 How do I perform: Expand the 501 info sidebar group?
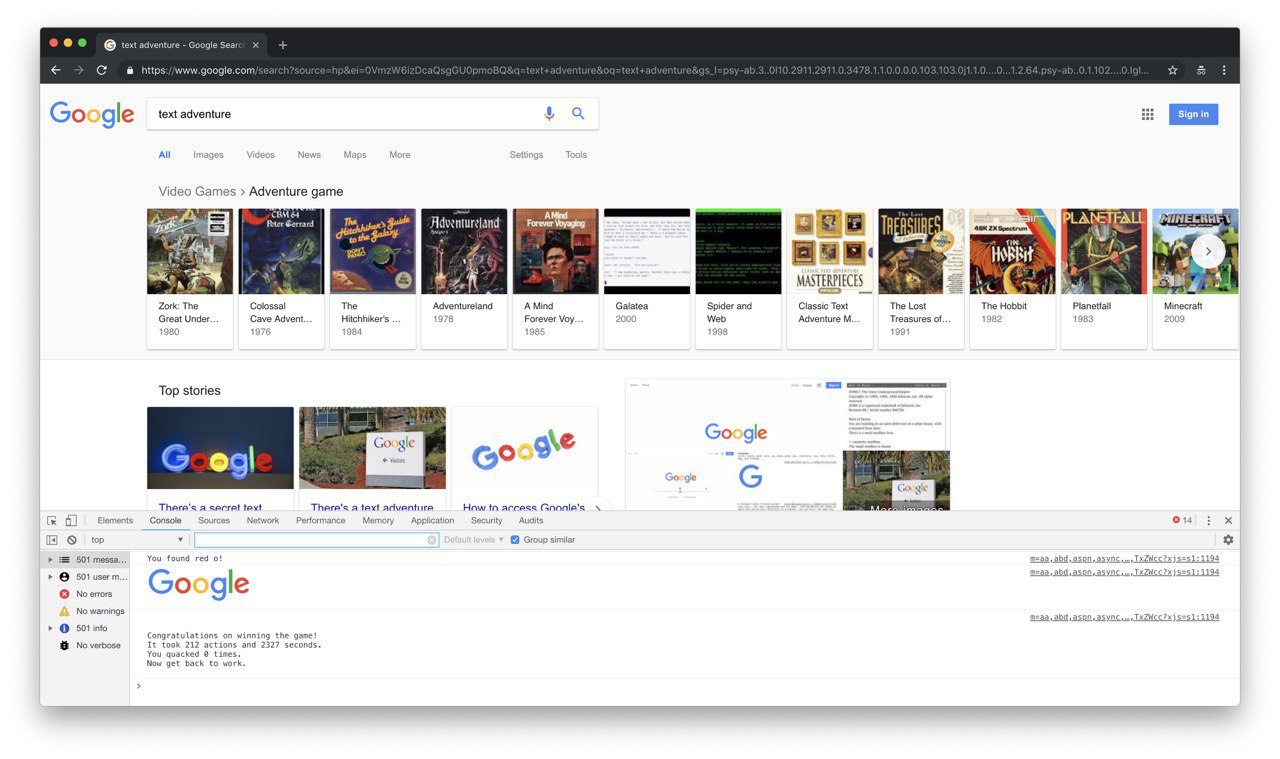click(51, 628)
